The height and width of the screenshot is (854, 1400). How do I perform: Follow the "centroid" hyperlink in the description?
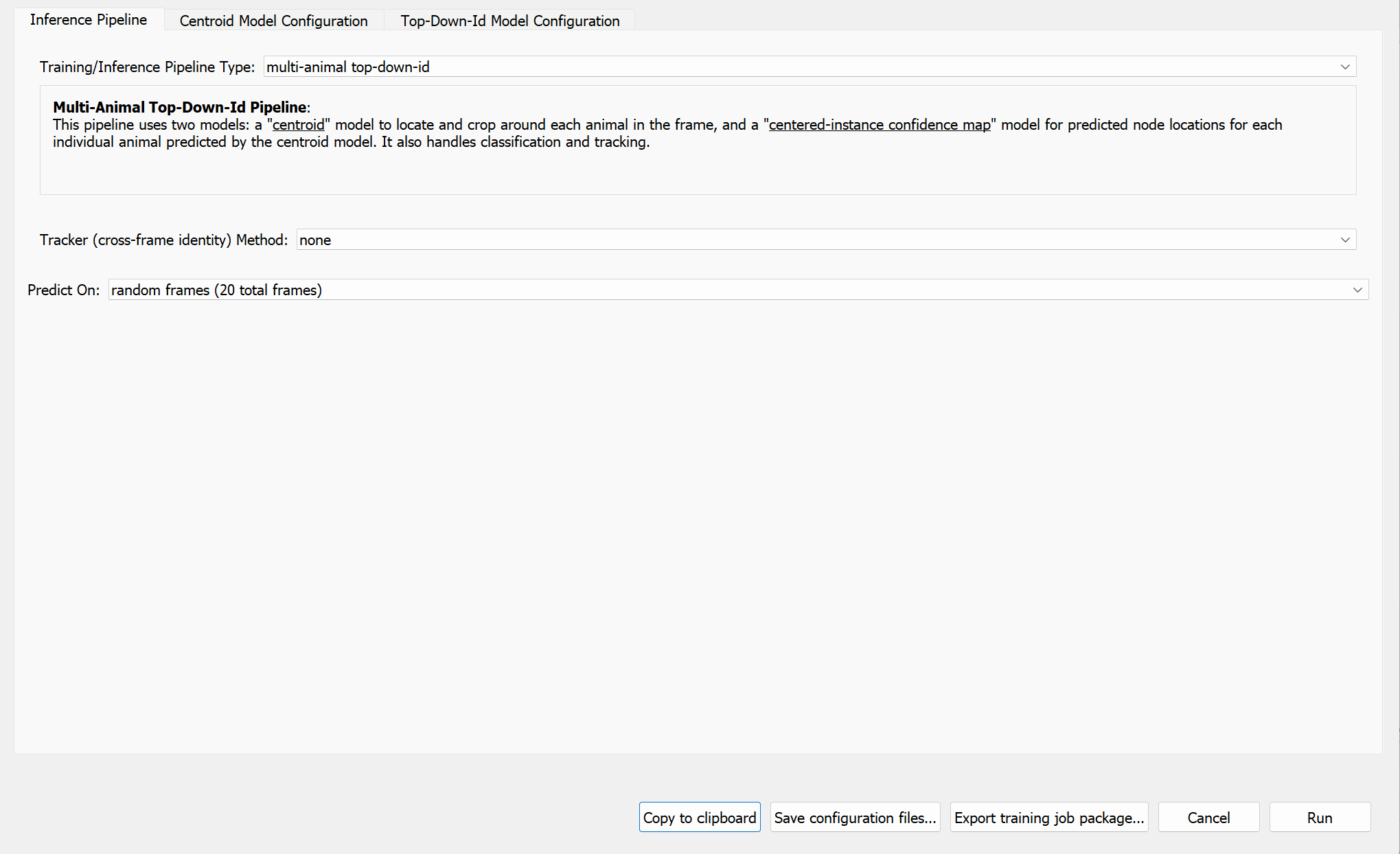[x=298, y=125]
